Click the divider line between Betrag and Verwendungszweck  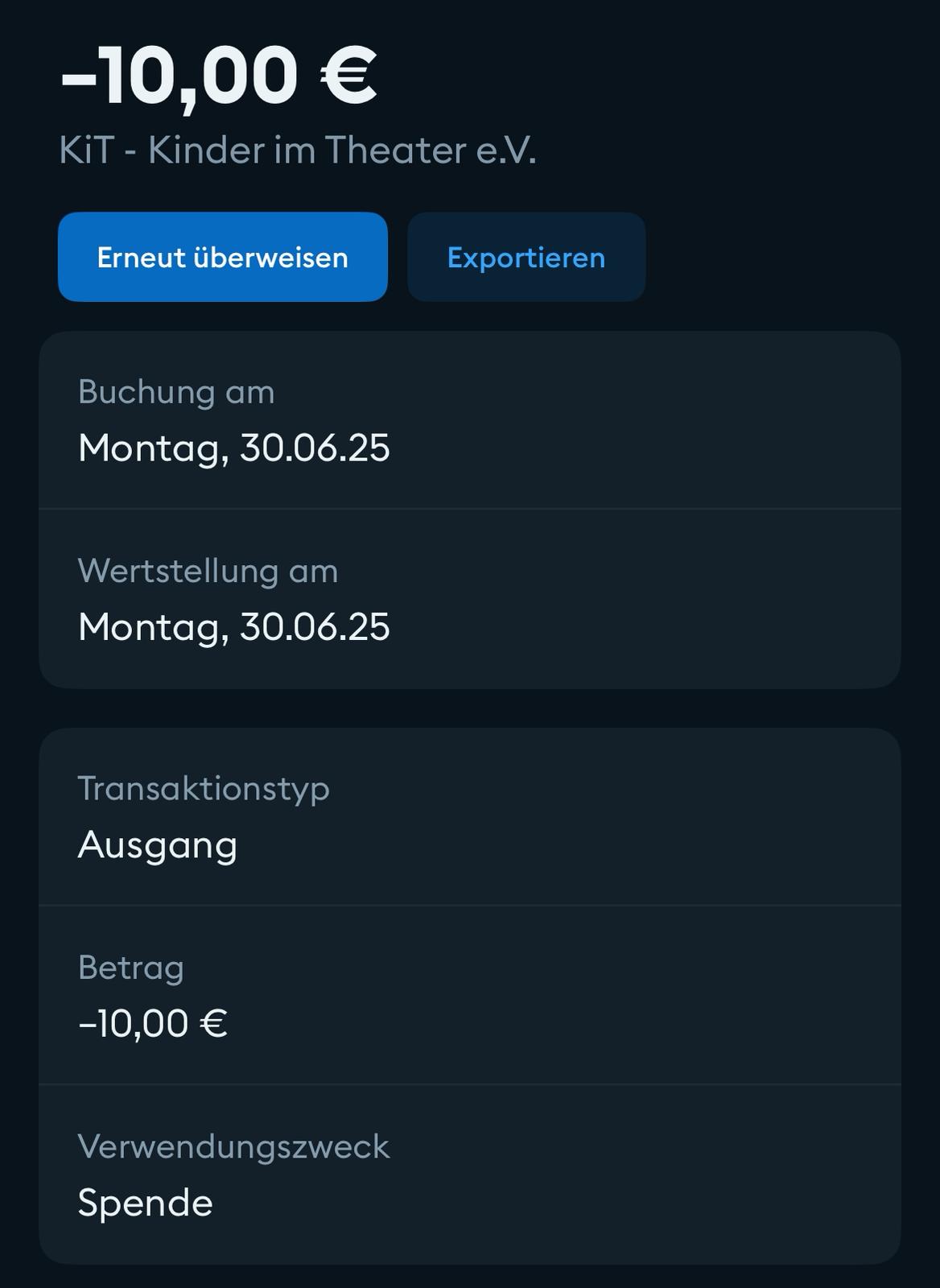click(x=470, y=1084)
